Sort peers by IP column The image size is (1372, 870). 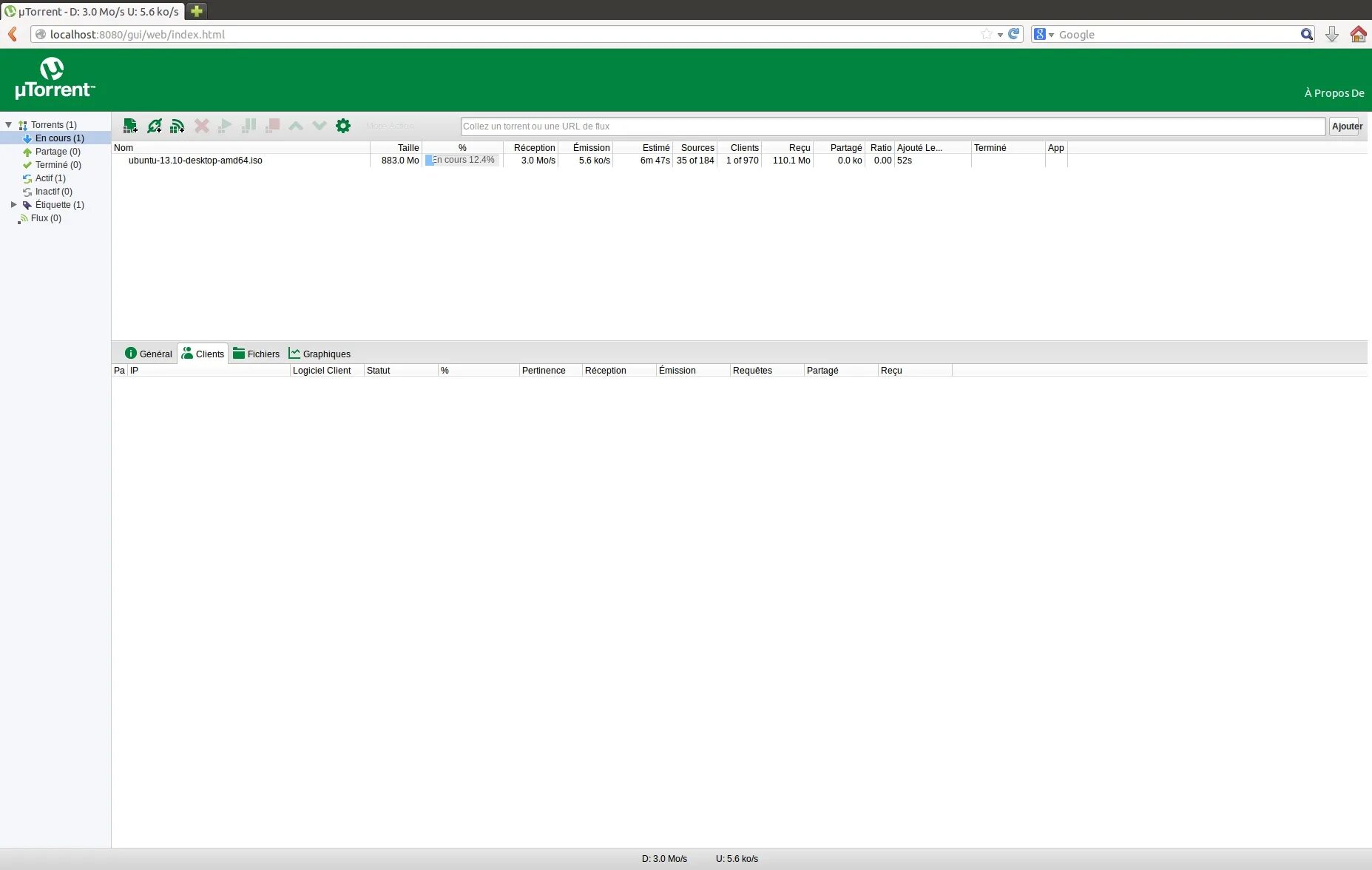[209, 371]
